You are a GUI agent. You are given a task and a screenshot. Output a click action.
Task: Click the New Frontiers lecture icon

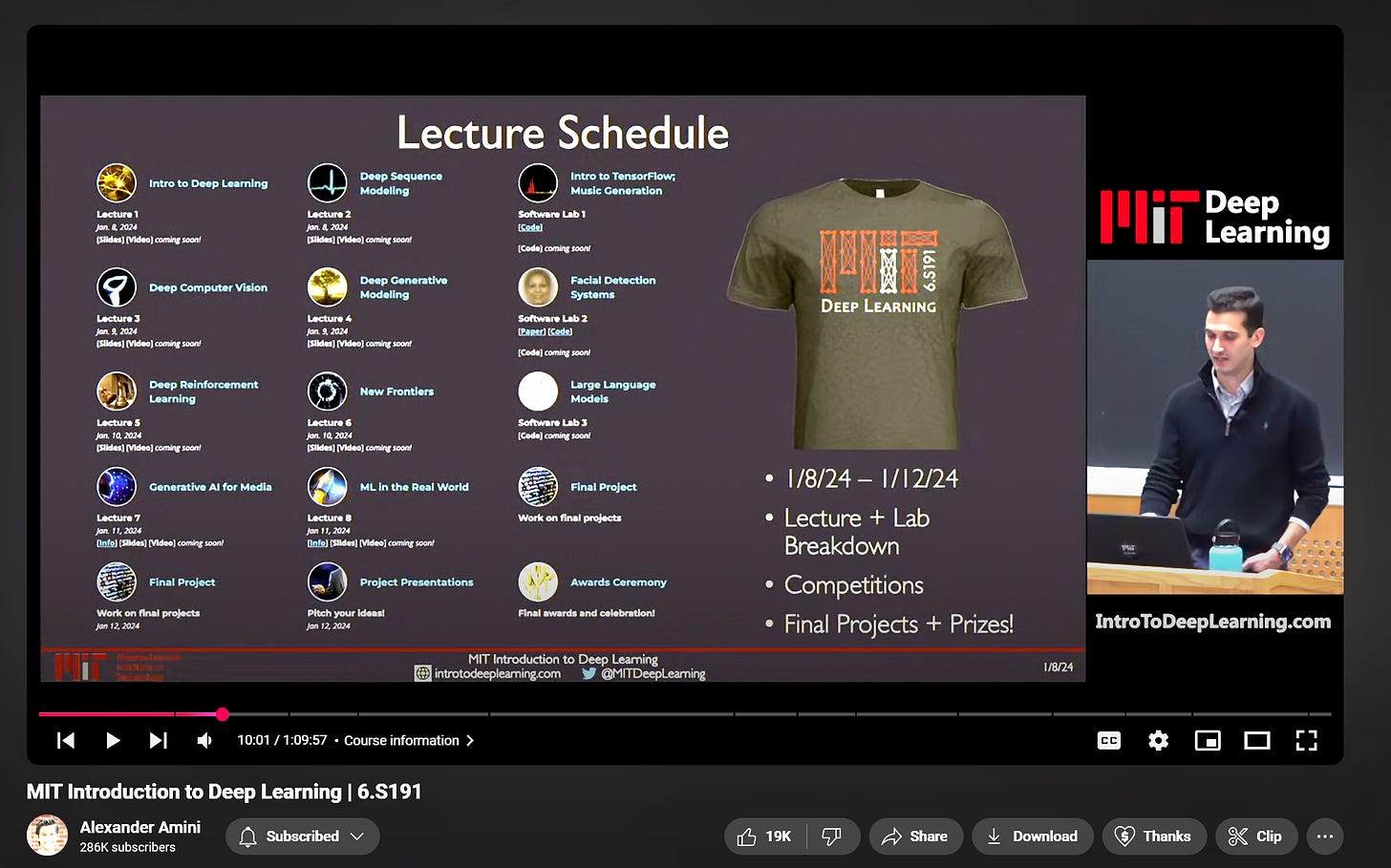327,391
